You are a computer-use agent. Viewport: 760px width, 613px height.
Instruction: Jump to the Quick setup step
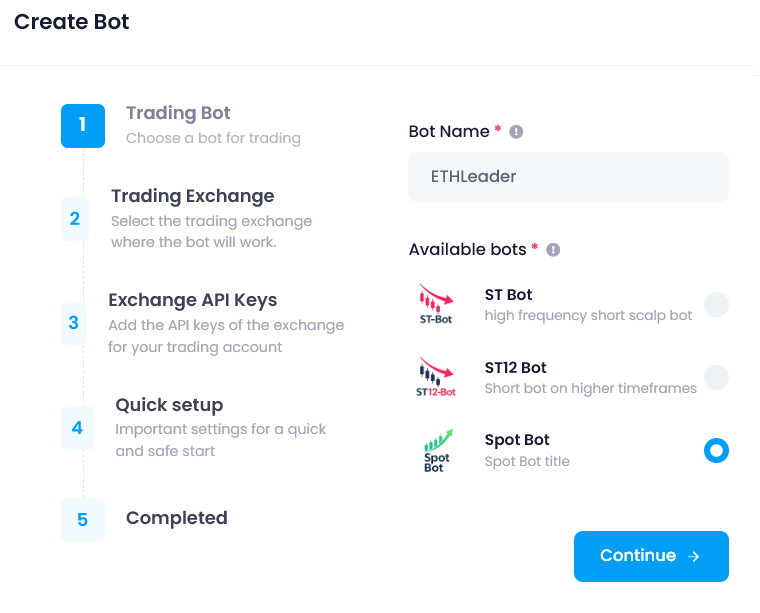169,405
